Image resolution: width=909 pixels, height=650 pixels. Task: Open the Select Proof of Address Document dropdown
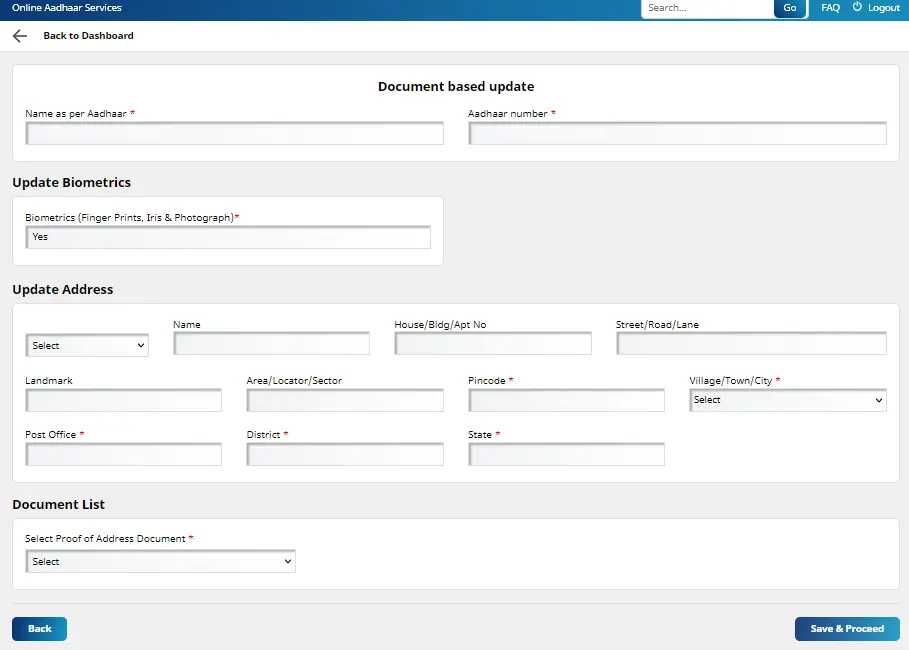point(161,561)
